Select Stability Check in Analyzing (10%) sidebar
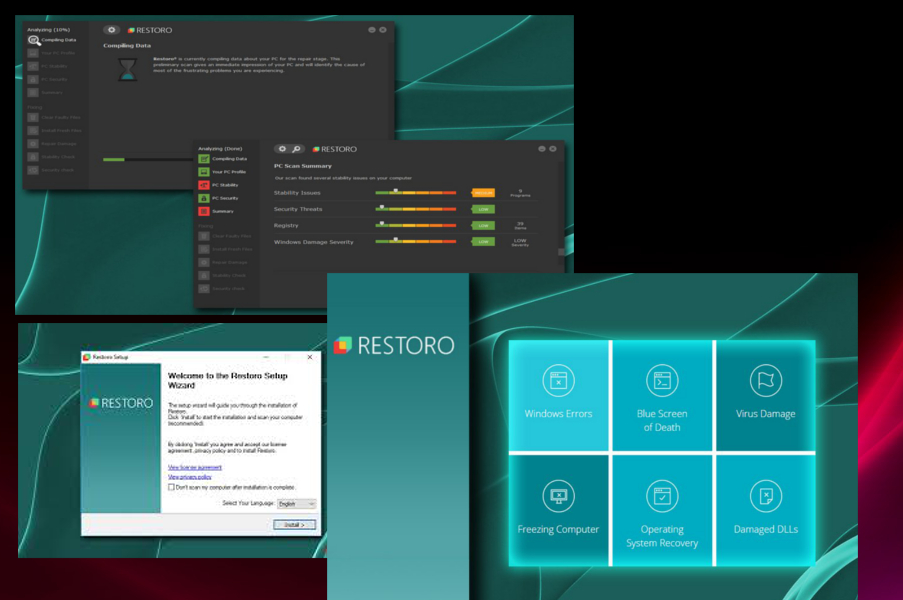Image resolution: width=903 pixels, height=600 pixels. pyautogui.click(x=58, y=157)
